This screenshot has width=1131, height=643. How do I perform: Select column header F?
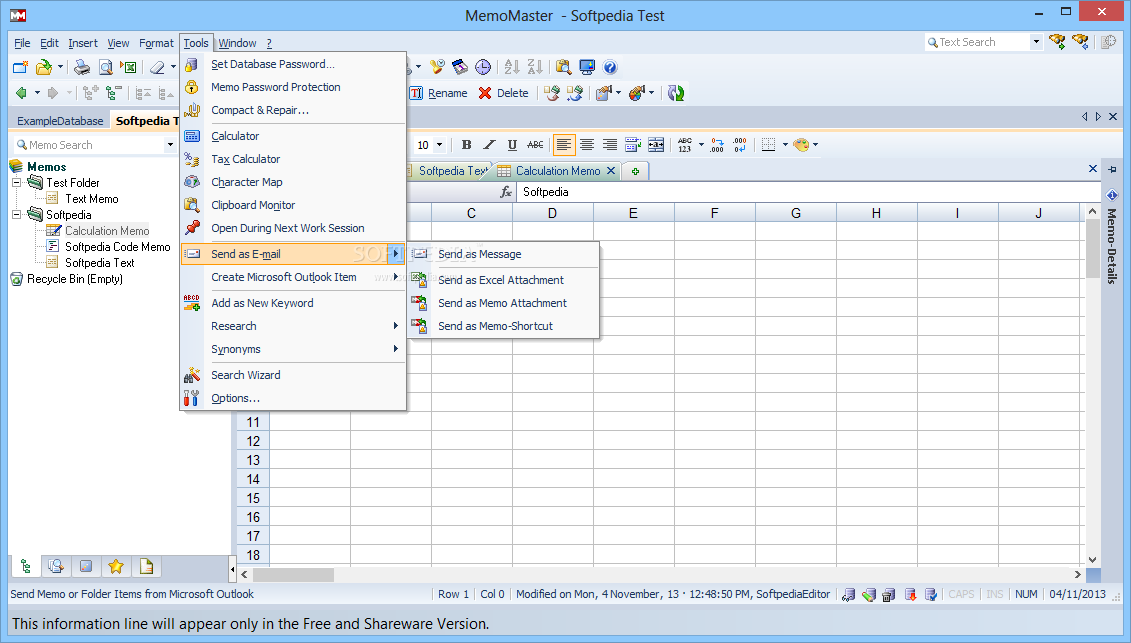[715, 213]
